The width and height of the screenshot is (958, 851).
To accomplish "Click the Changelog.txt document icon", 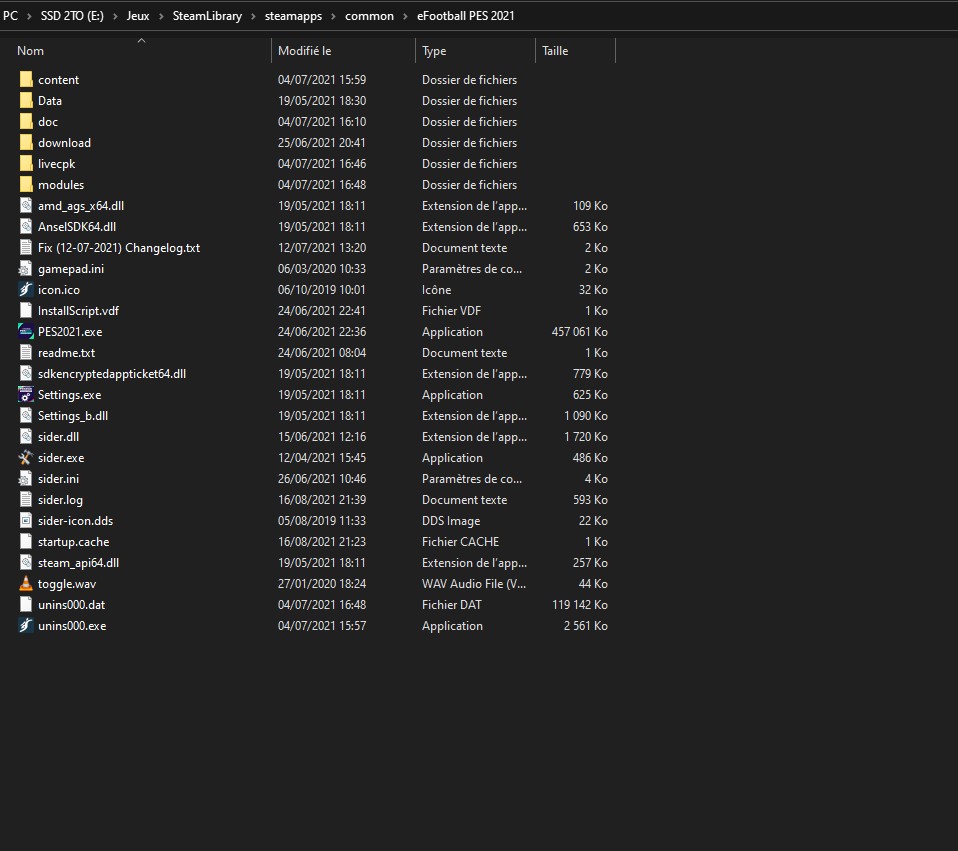I will [x=26, y=247].
